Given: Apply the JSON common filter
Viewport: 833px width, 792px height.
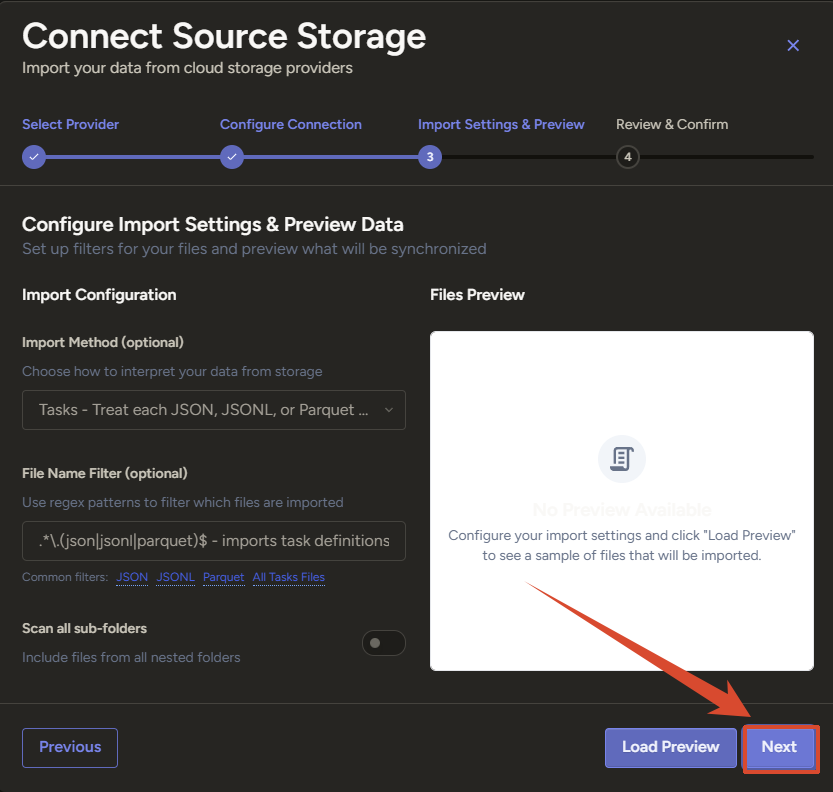Looking at the screenshot, I should pos(132,577).
